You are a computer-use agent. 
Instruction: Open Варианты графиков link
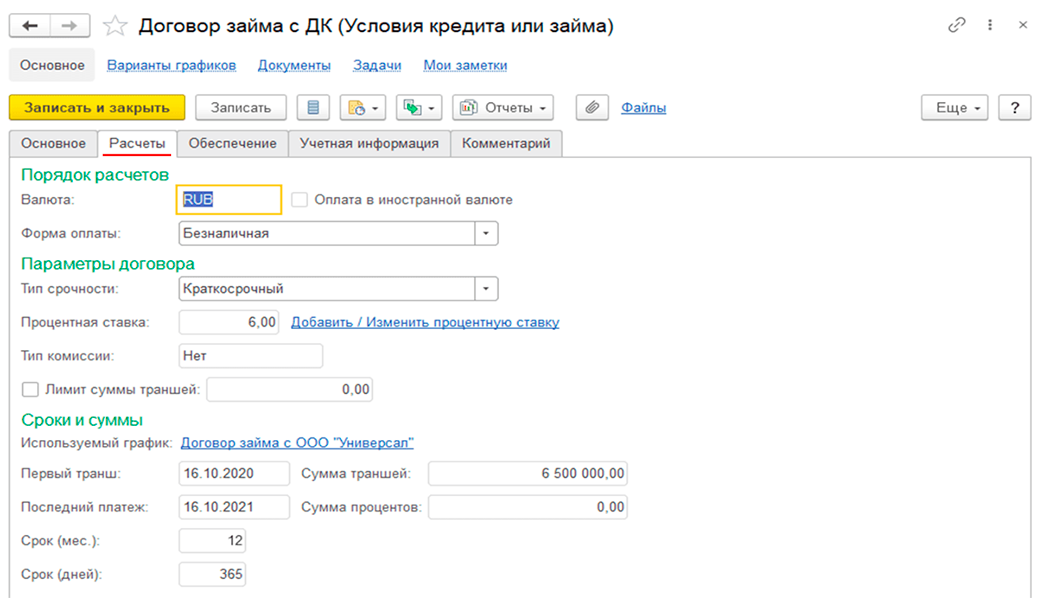(171, 65)
